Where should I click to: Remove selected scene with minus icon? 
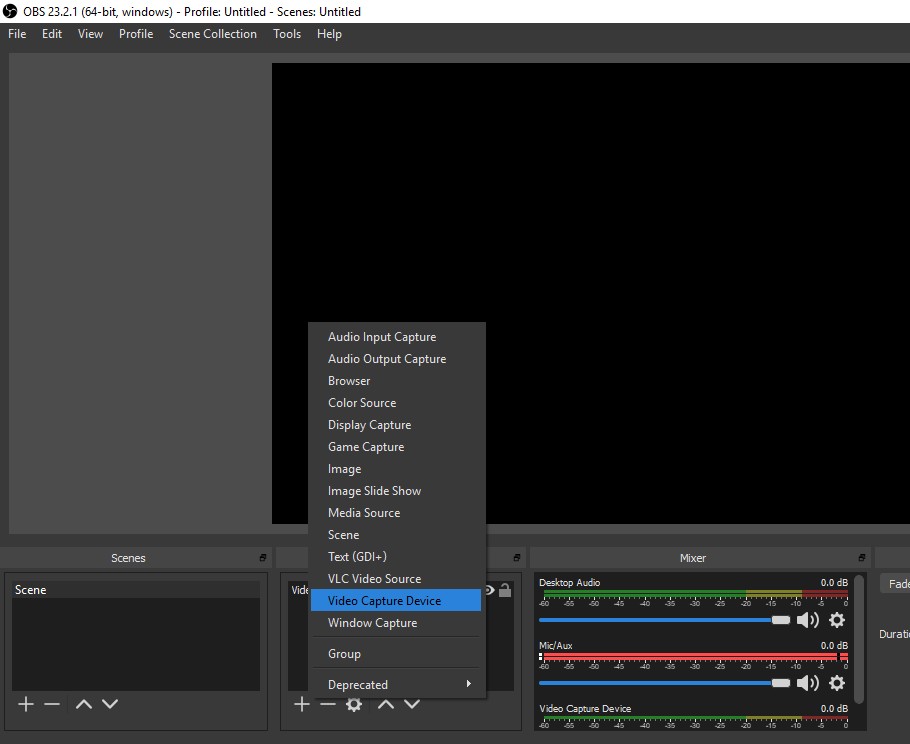click(x=52, y=704)
